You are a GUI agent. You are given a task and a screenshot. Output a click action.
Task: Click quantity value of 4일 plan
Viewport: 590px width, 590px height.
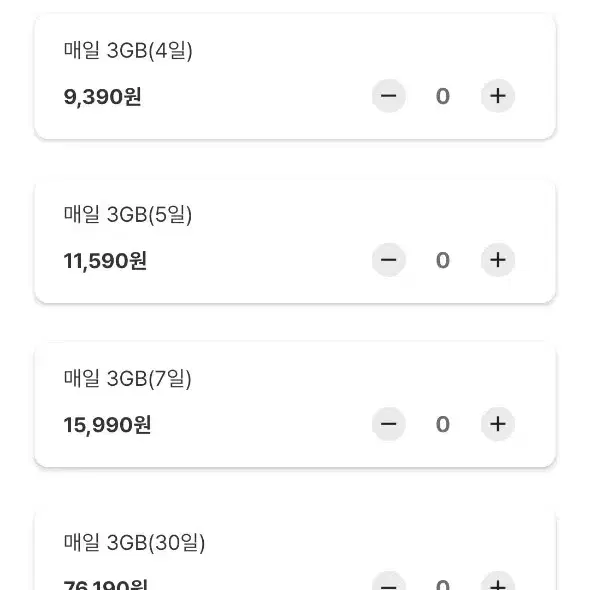(443, 96)
